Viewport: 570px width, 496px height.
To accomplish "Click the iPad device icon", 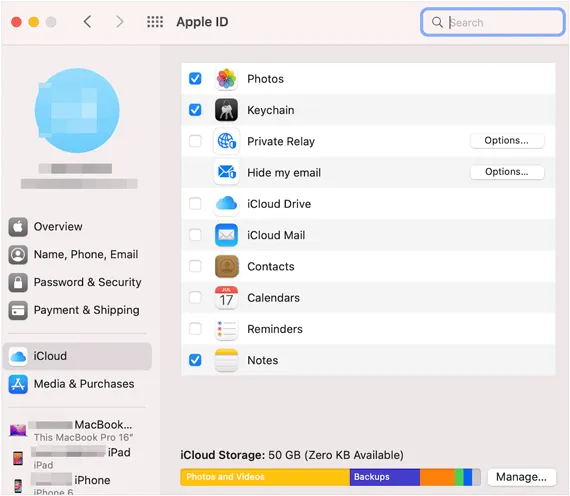I will [x=18, y=458].
